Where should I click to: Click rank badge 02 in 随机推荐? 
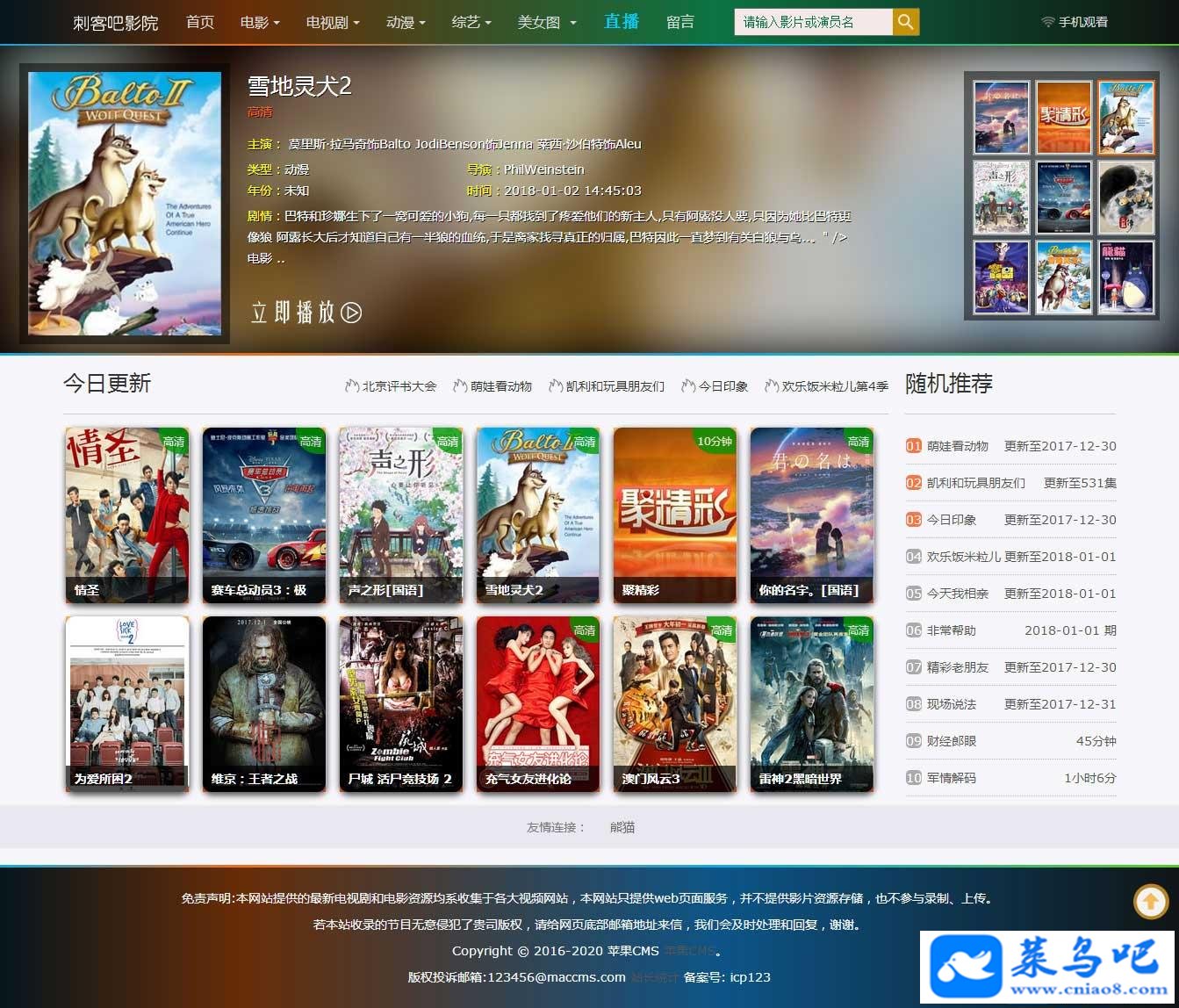click(x=914, y=483)
